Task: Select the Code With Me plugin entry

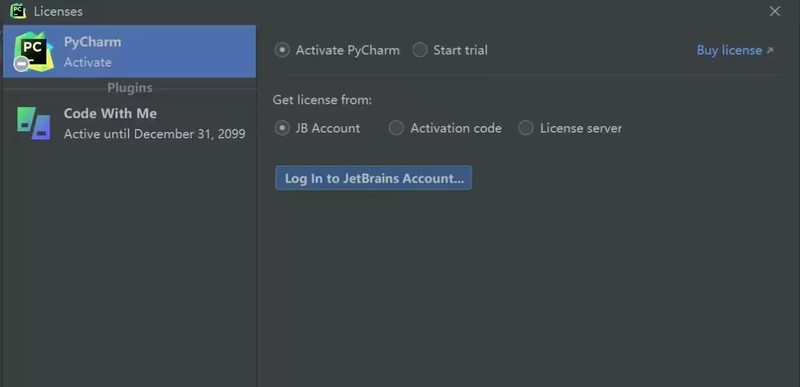Action: click(x=130, y=123)
